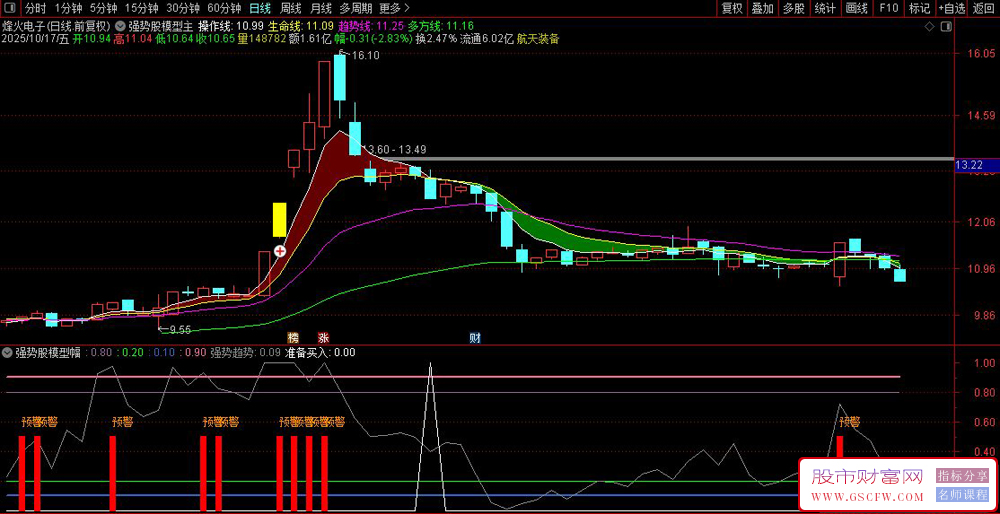Select the 周线 weekly period tab
1000x514 pixels.
click(291, 8)
